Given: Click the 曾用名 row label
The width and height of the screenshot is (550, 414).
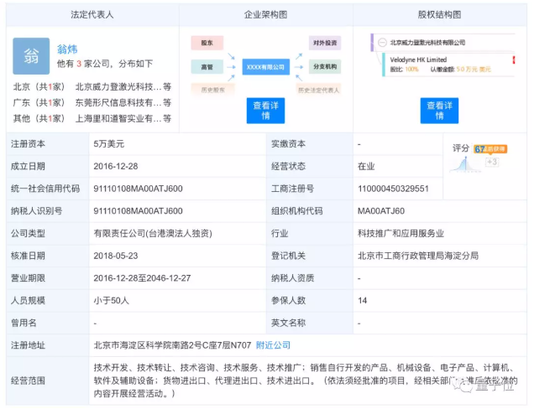Looking at the screenshot, I should [24, 323].
